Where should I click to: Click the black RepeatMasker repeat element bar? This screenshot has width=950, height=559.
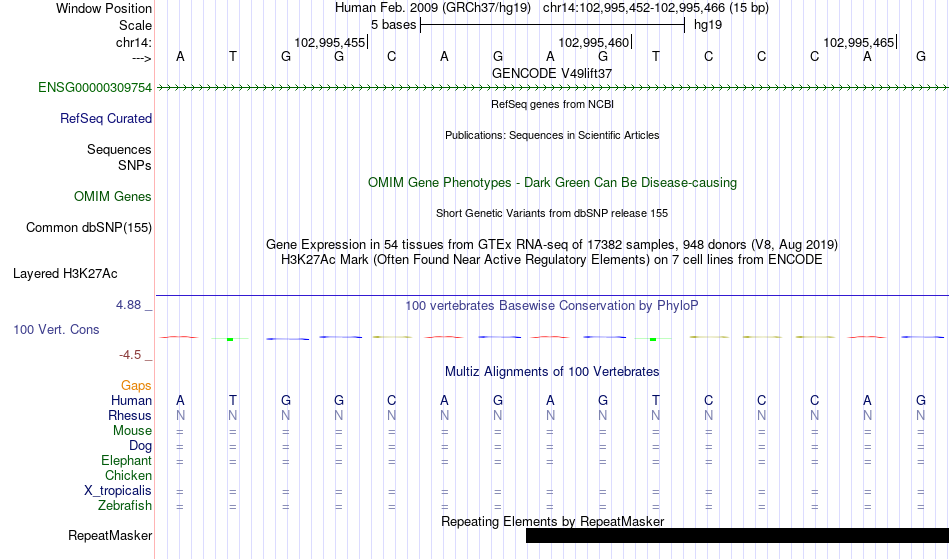tap(737, 535)
